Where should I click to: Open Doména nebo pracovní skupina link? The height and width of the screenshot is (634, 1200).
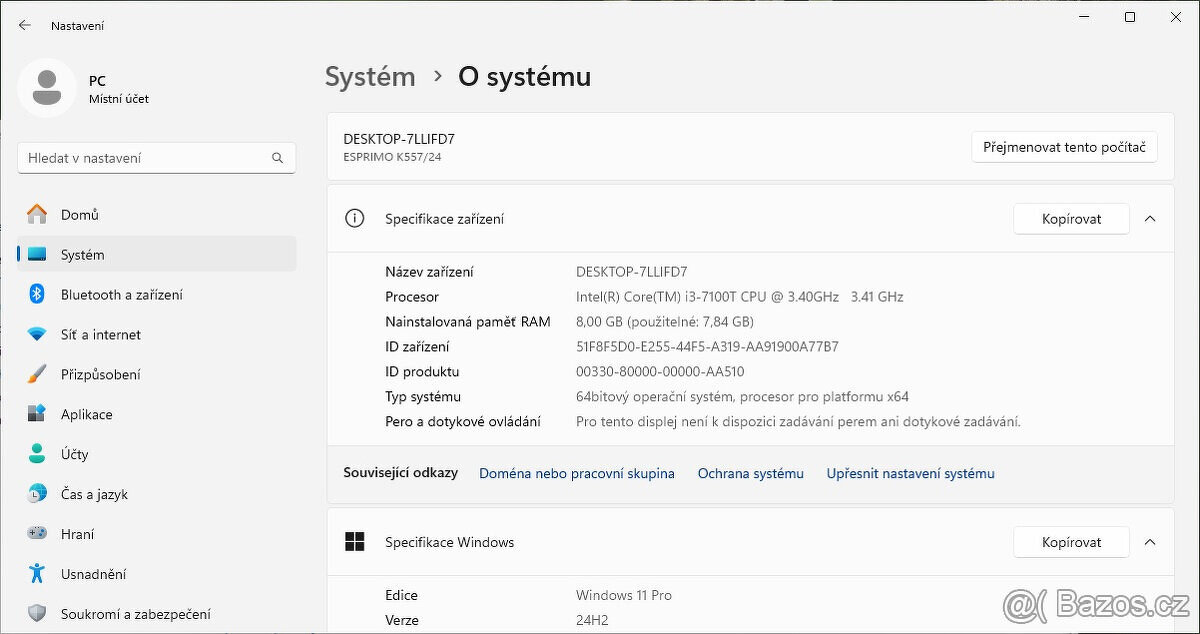[x=577, y=473]
